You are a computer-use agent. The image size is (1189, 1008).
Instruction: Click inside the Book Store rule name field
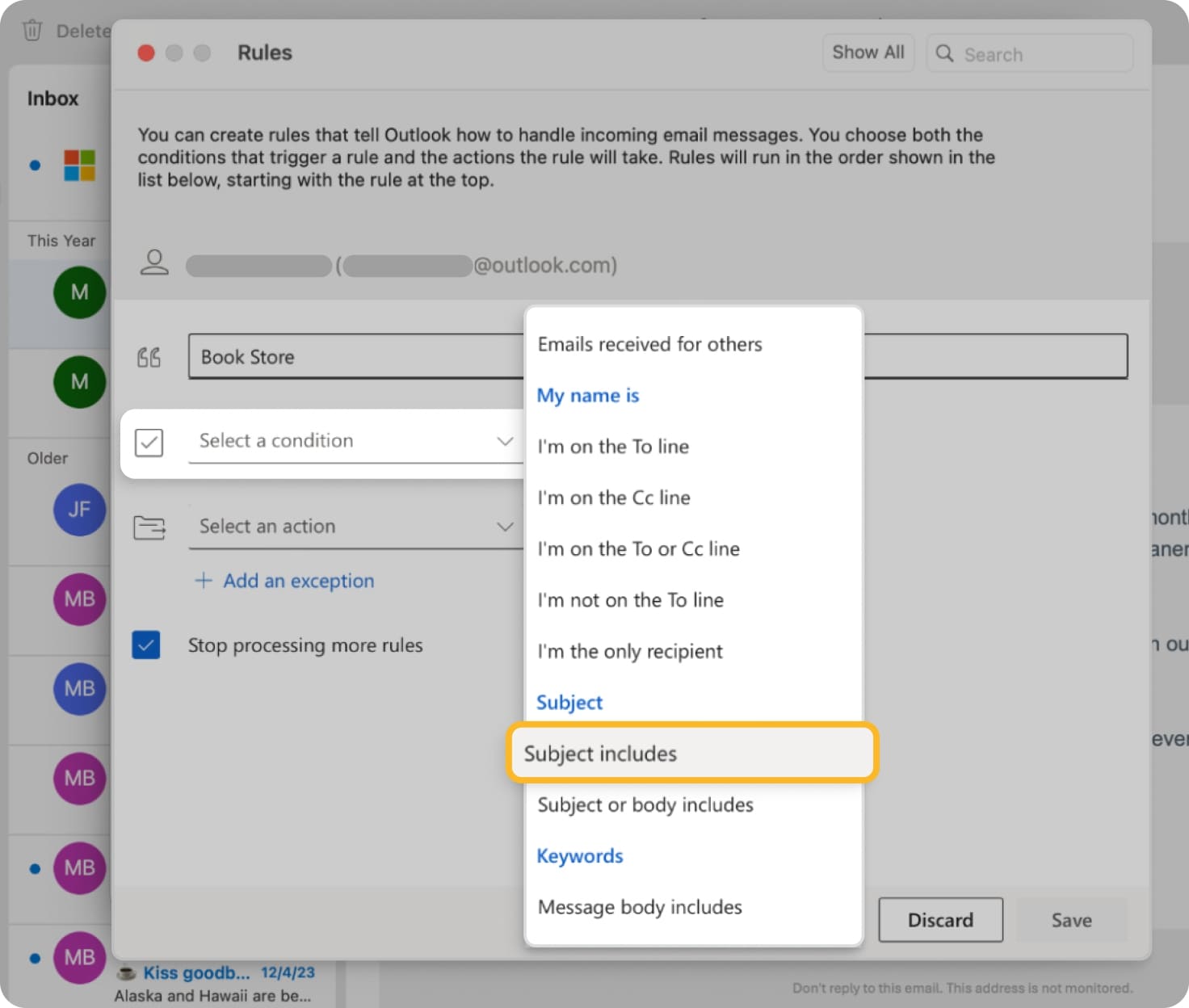coord(323,357)
